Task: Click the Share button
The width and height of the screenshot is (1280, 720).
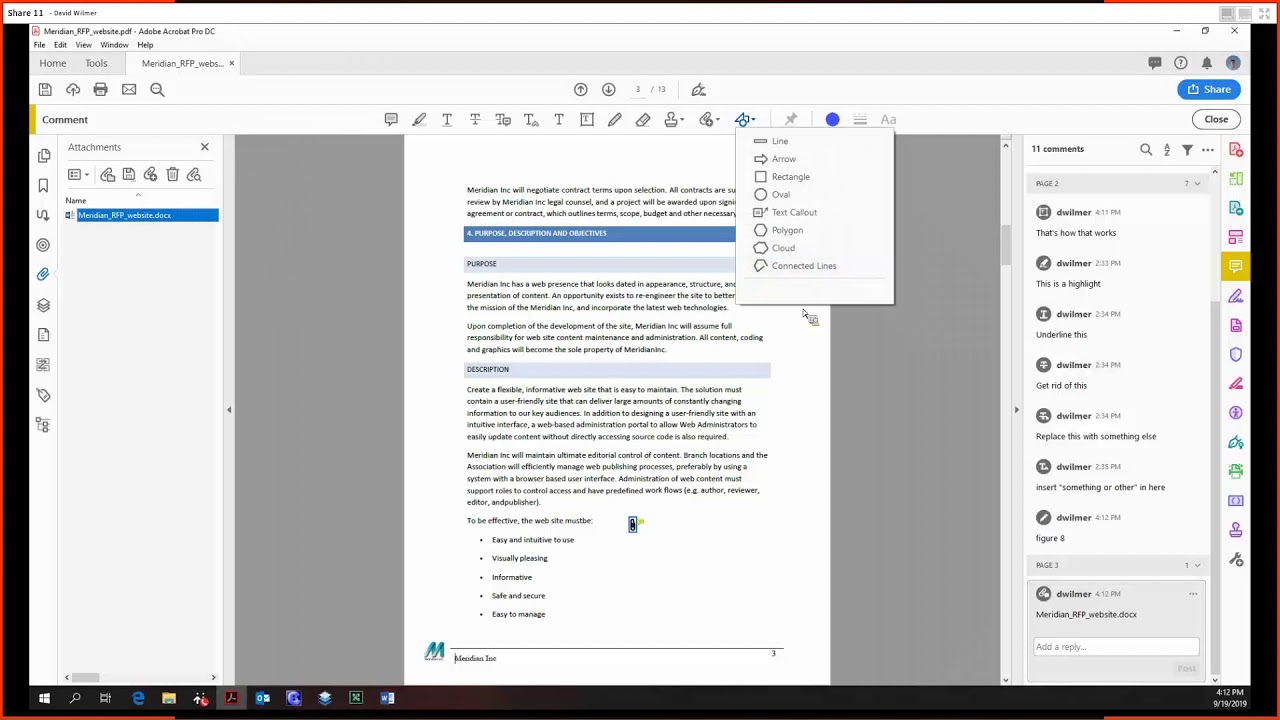Action: tap(1210, 89)
